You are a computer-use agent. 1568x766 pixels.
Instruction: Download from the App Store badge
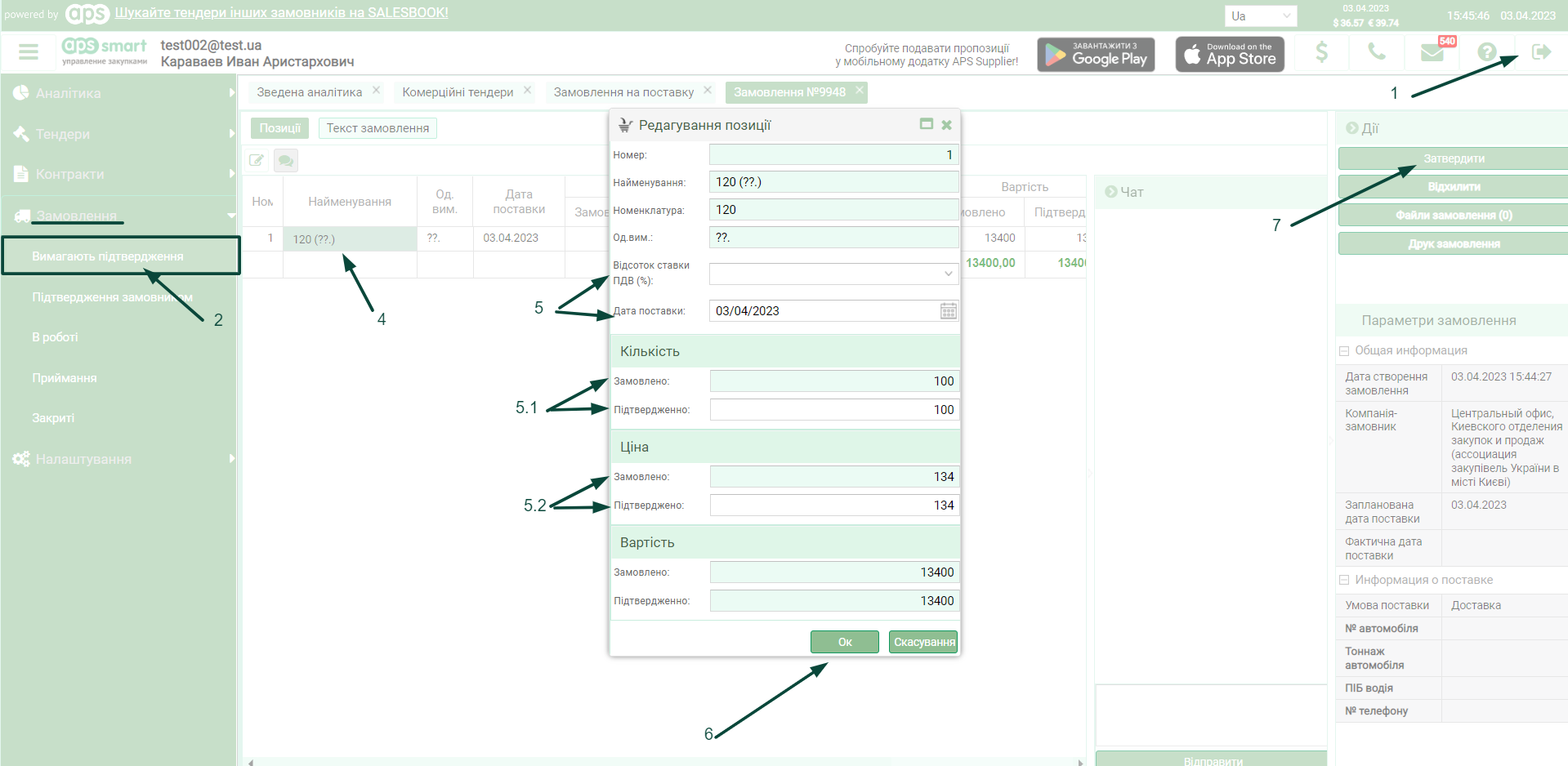pos(1230,55)
